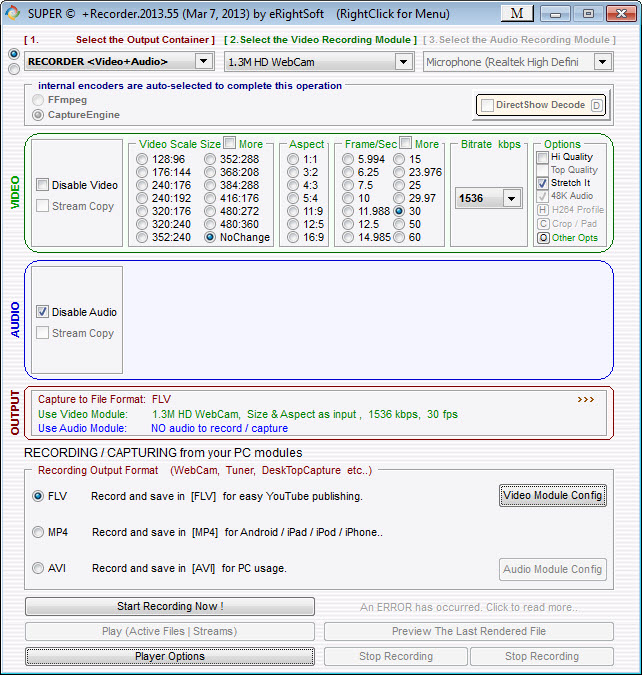Screen dimensions: 642x675
Task: Click 1.3M HD WebCam combo box text
Action: 271,62
